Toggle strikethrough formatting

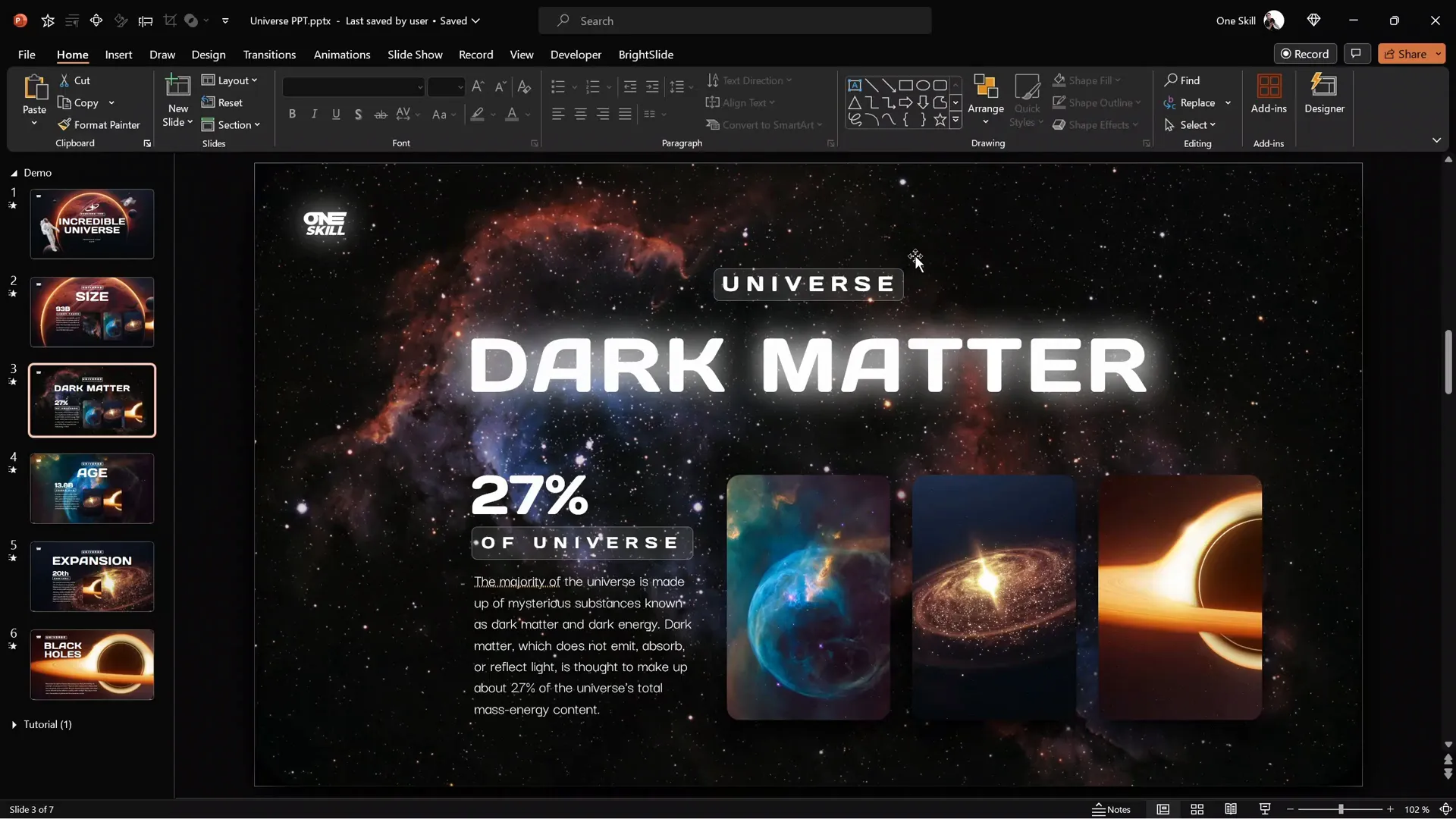pyautogui.click(x=381, y=115)
